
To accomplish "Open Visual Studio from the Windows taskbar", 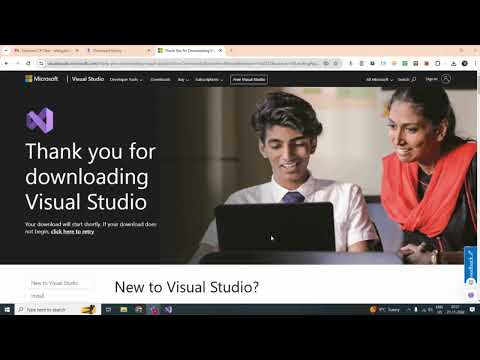I will point(168,310).
